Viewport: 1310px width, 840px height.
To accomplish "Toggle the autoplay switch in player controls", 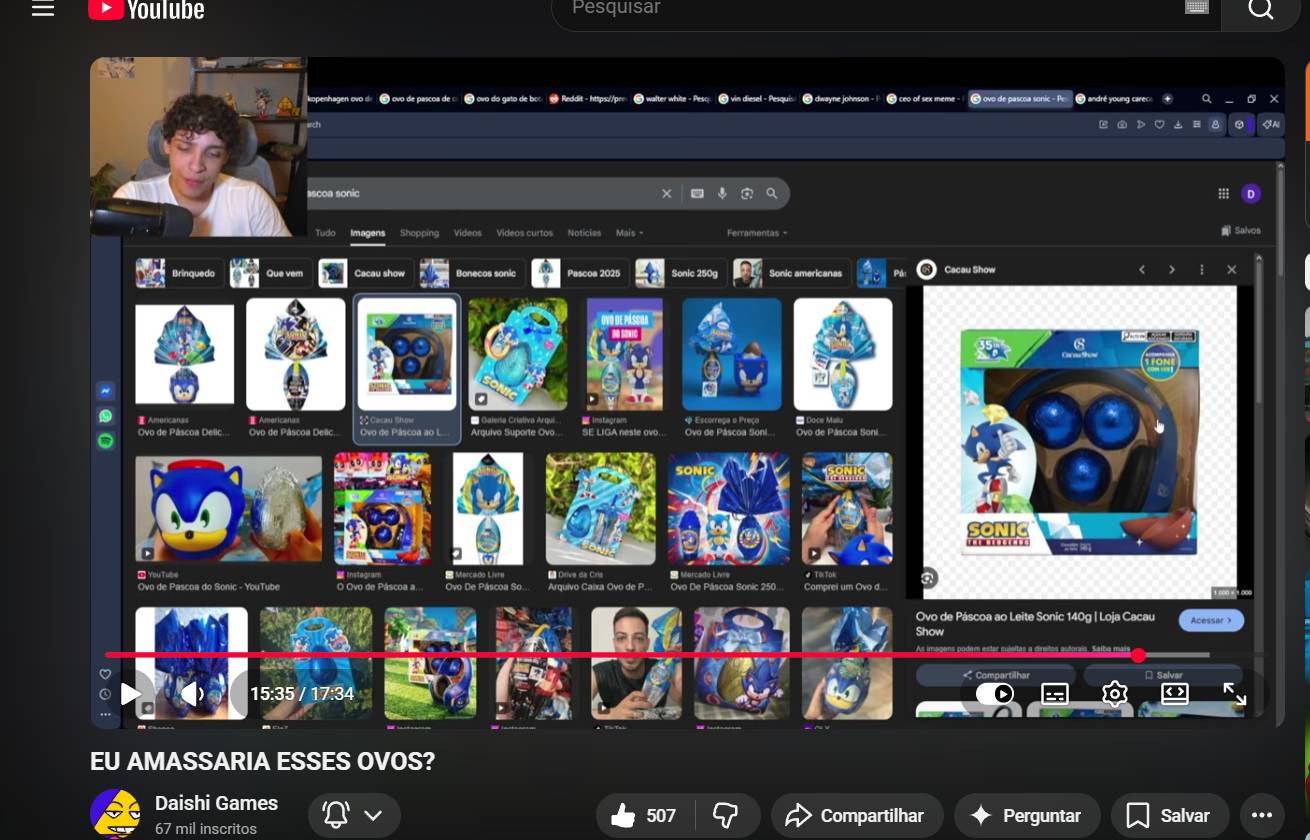I will point(995,694).
